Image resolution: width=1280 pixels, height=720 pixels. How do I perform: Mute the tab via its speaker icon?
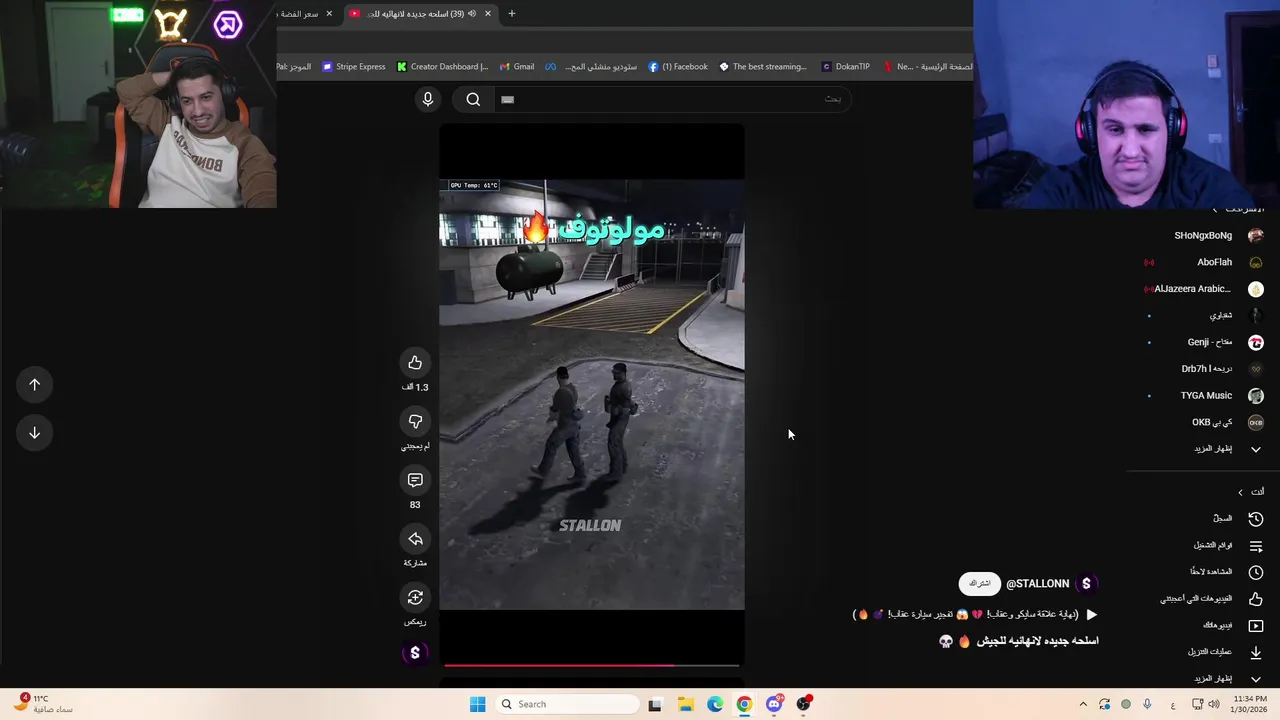point(472,13)
